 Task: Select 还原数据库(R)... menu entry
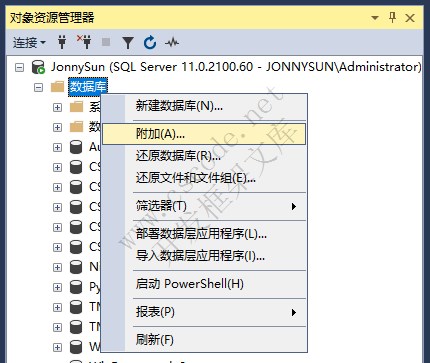(204, 156)
